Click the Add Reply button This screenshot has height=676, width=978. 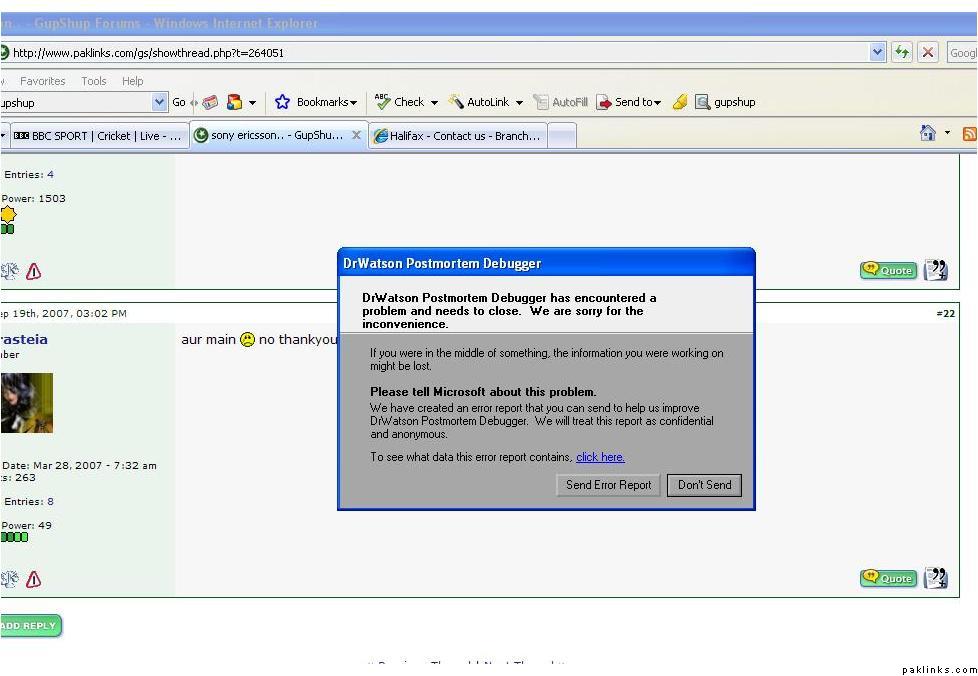pyautogui.click(x=30, y=626)
